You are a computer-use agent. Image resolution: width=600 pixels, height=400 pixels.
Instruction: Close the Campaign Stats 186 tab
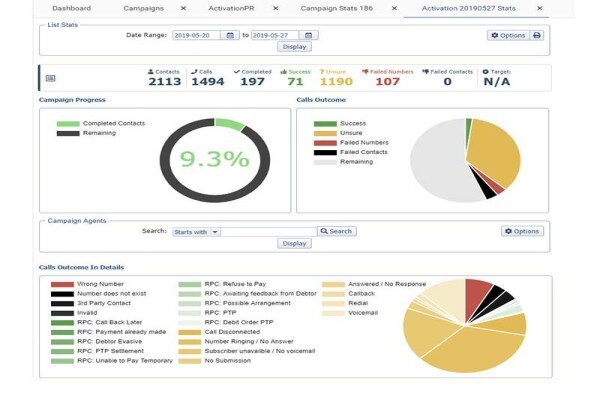[x=394, y=8]
